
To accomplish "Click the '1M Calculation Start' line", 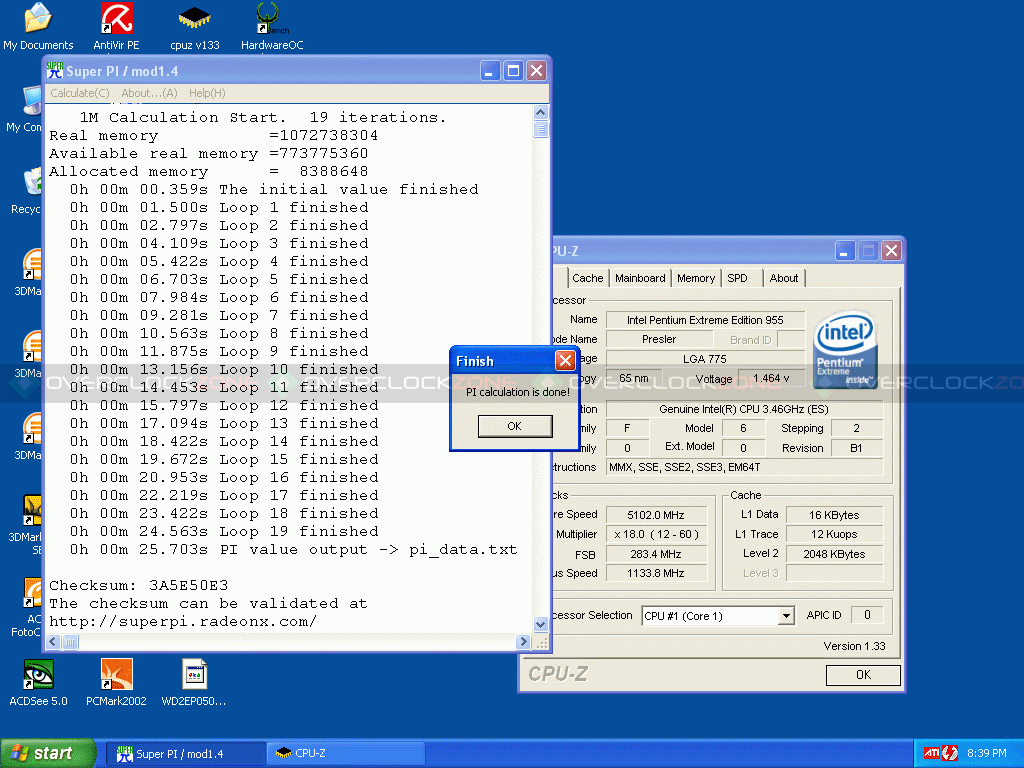I will click(263, 118).
